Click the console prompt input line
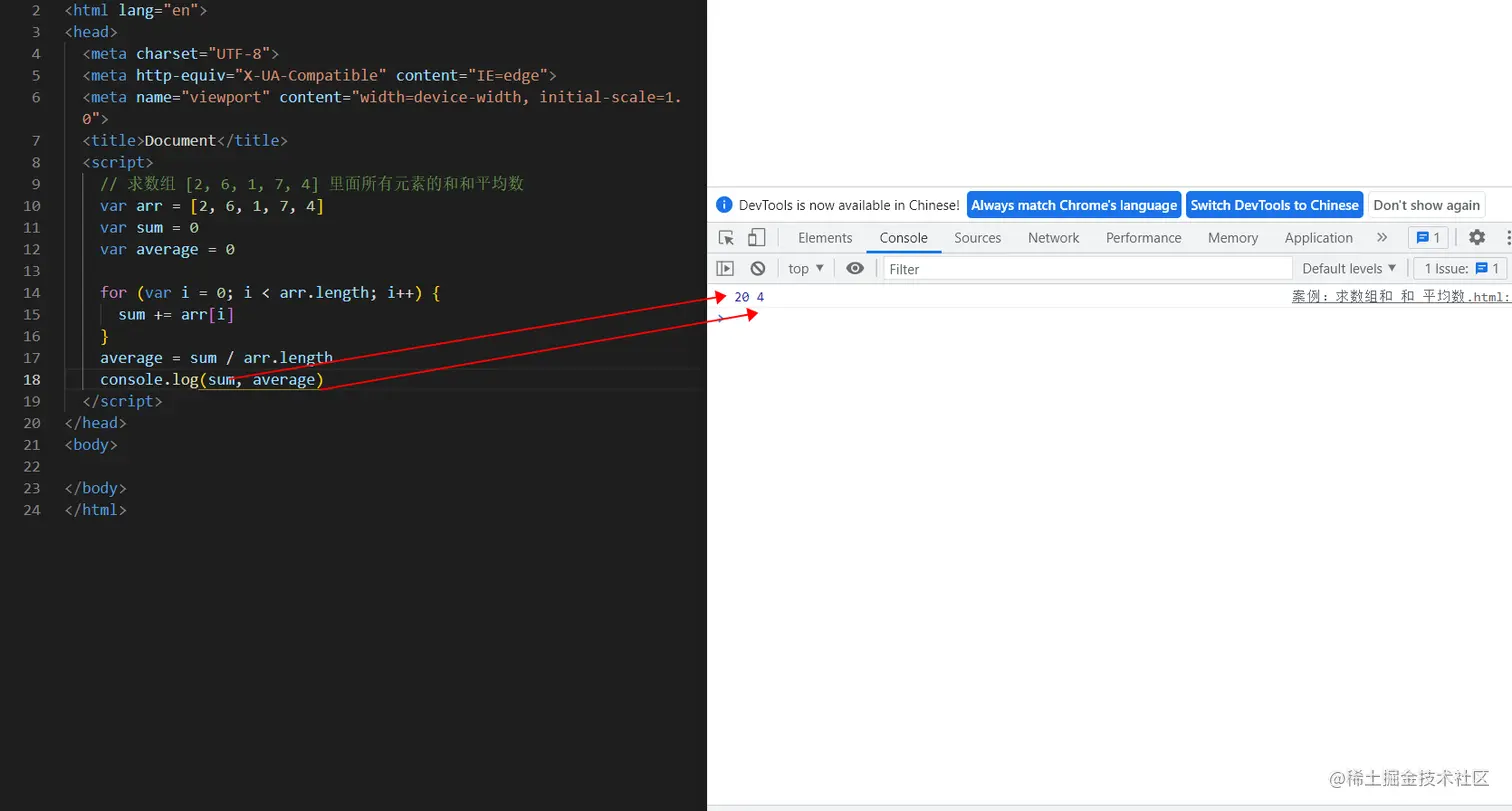The height and width of the screenshot is (811, 1512). (x=1110, y=318)
